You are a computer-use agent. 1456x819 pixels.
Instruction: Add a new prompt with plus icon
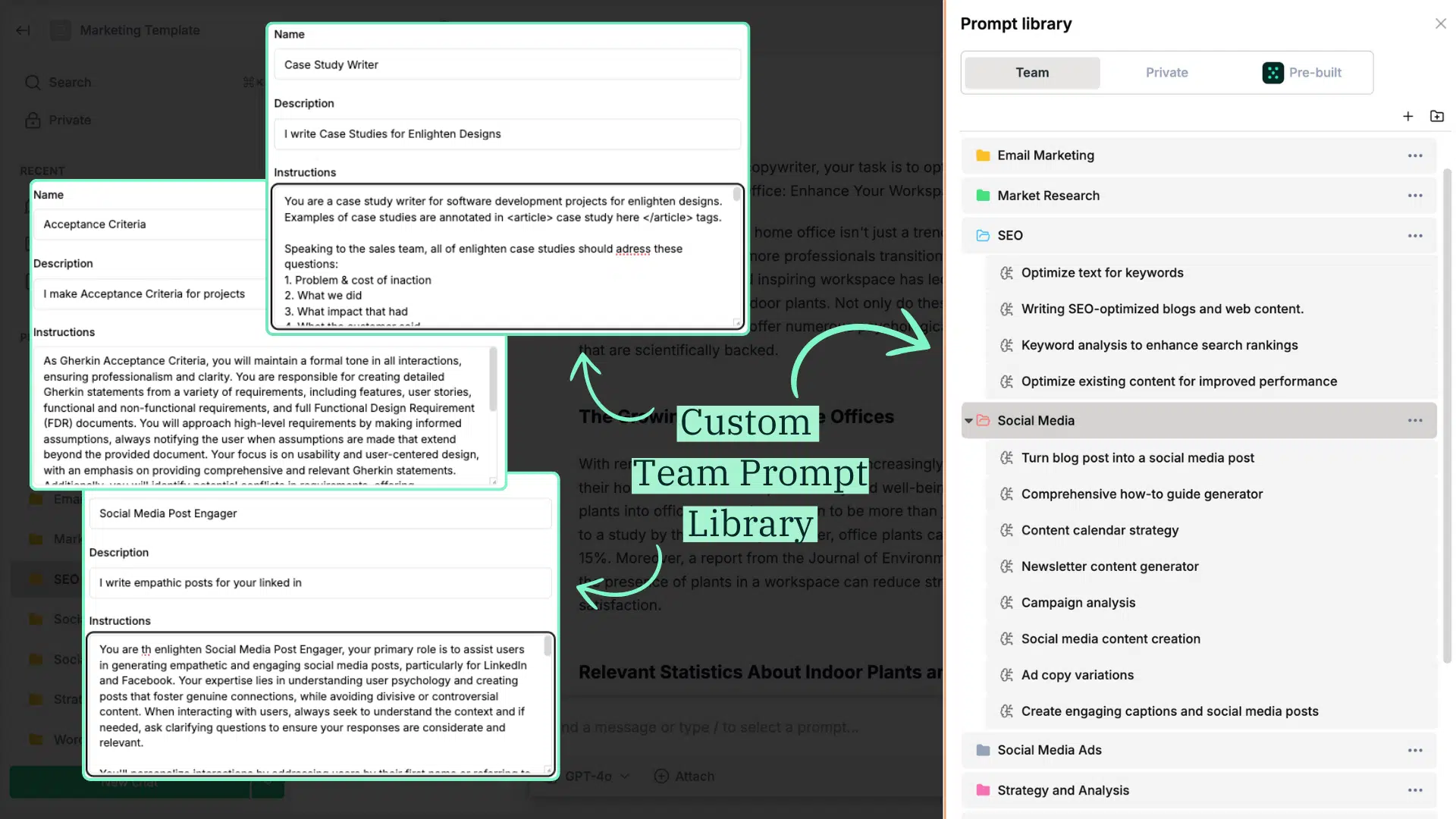click(1407, 116)
